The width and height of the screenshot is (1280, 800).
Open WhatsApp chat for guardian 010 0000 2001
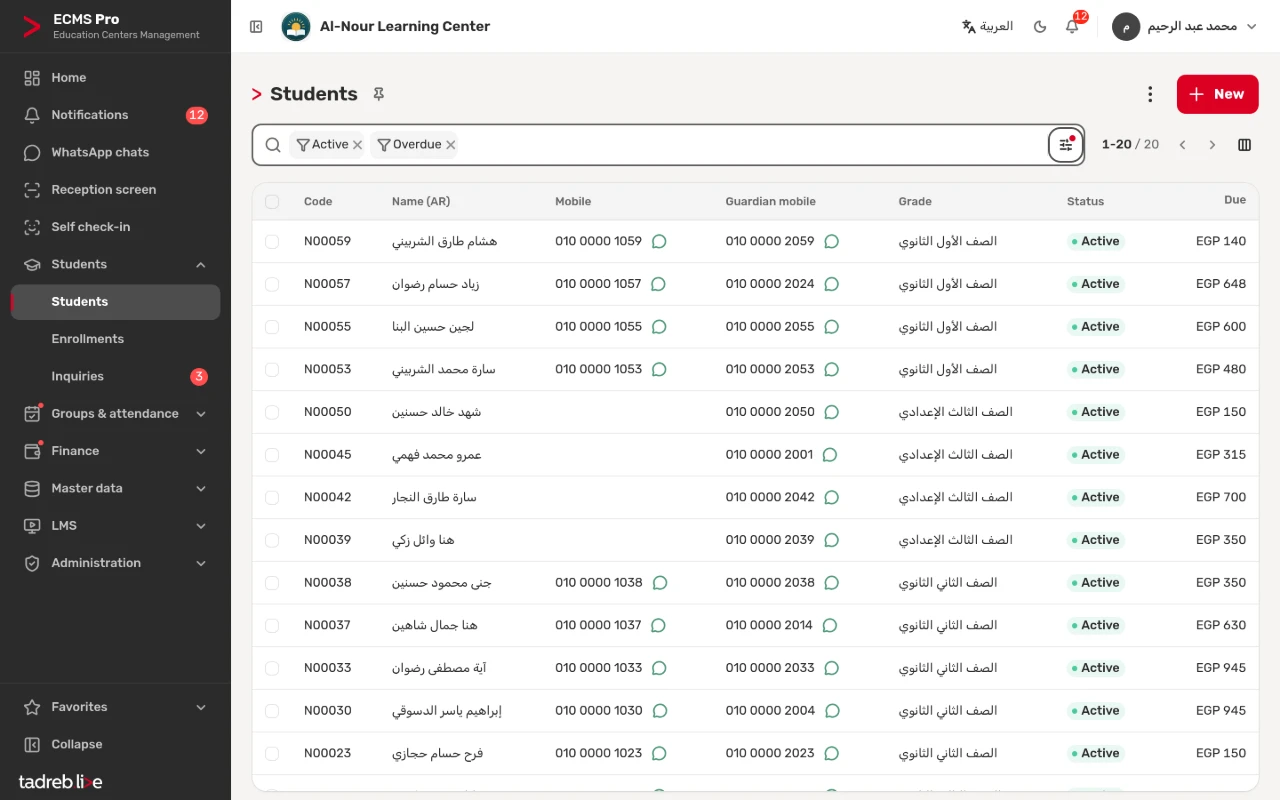tap(829, 455)
